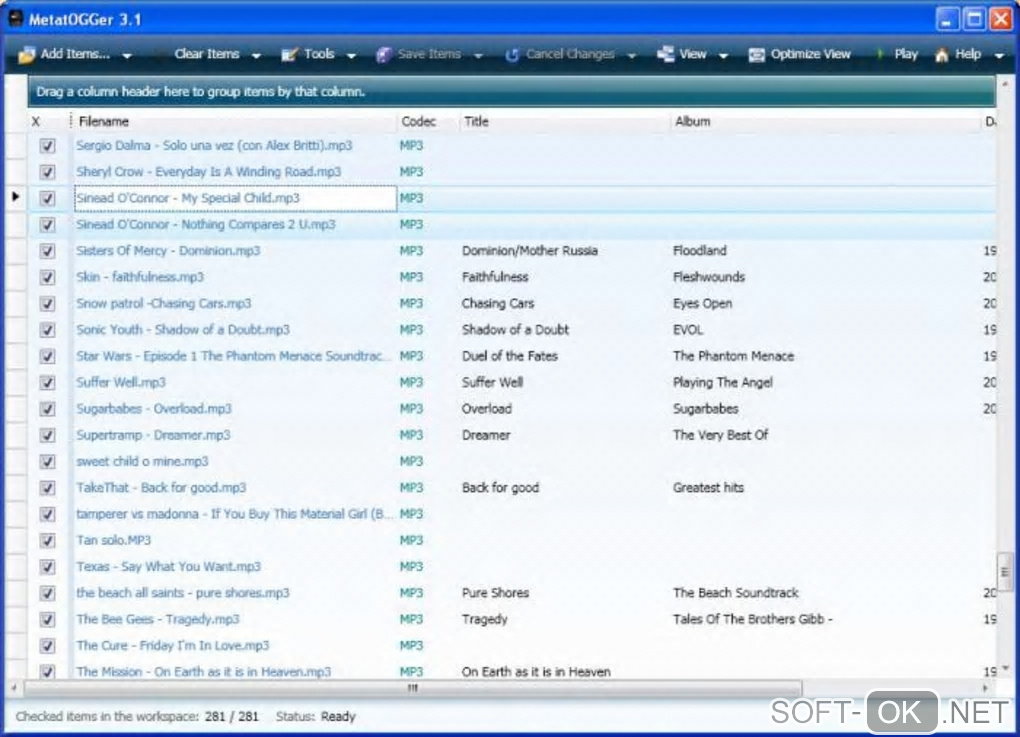Click the Save Items disk icon
Image resolution: width=1020 pixels, height=737 pixels.
(x=383, y=55)
